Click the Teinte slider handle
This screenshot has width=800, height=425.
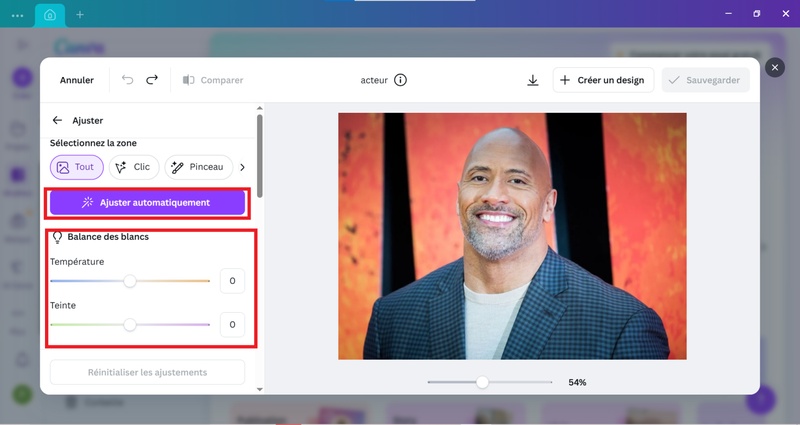click(130, 324)
